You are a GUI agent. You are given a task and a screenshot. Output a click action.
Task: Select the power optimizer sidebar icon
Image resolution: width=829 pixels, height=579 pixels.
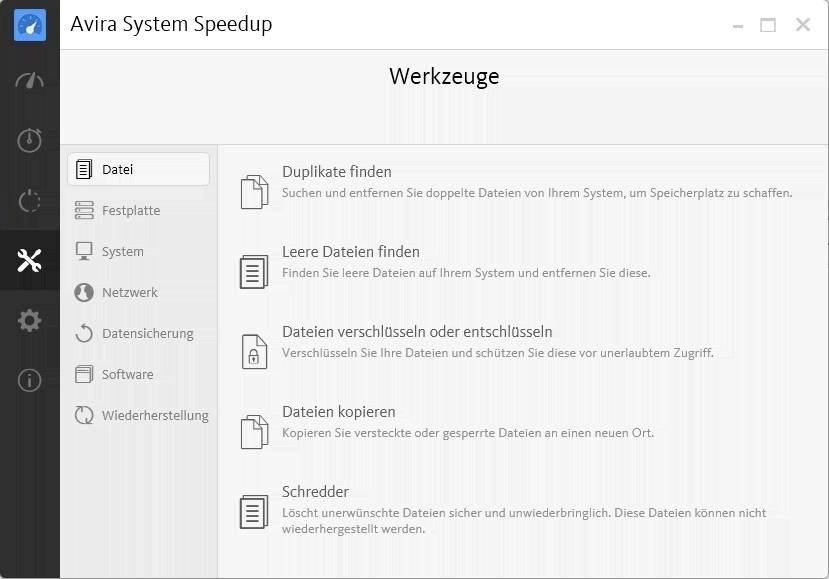pyautogui.click(x=30, y=200)
